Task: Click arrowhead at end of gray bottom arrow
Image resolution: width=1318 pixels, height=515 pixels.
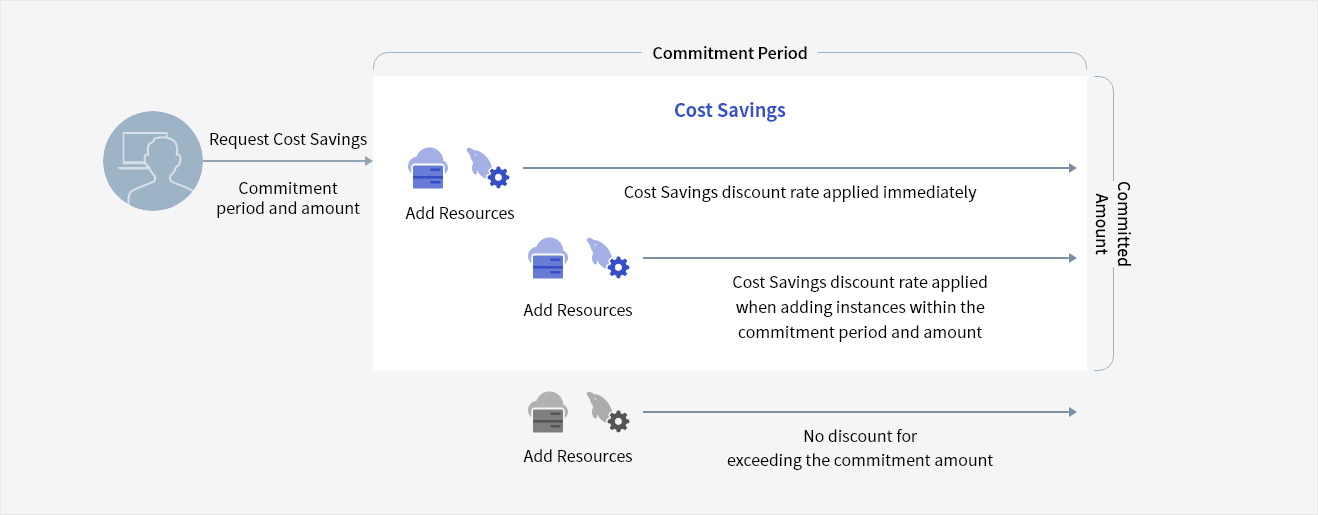Action: click(x=1072, y=412)
